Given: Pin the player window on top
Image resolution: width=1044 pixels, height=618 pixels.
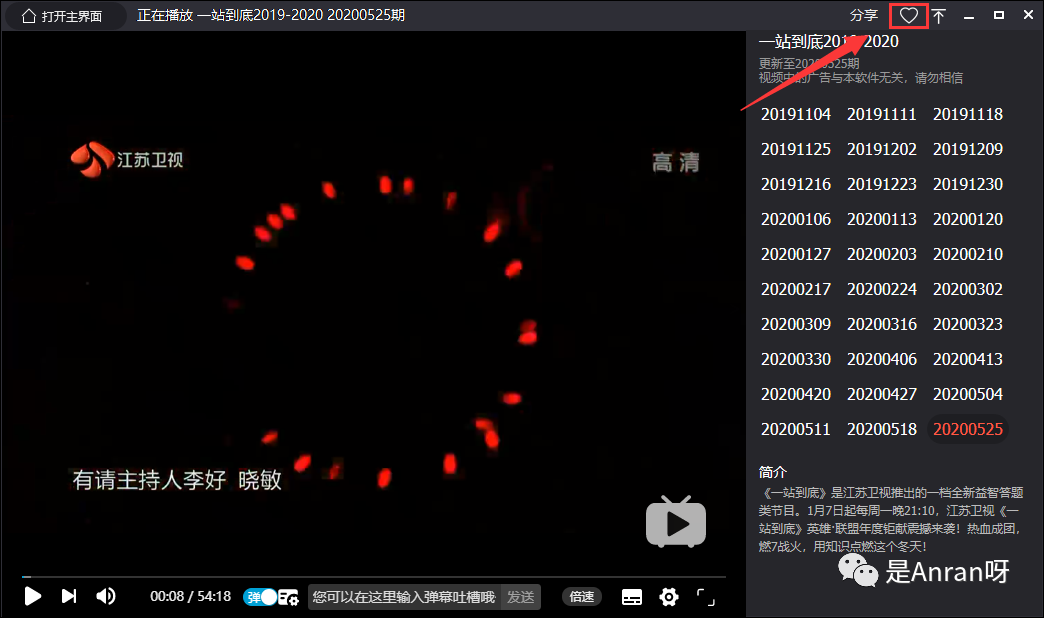Looking at the screenshot, I should [x=938, y=16].
